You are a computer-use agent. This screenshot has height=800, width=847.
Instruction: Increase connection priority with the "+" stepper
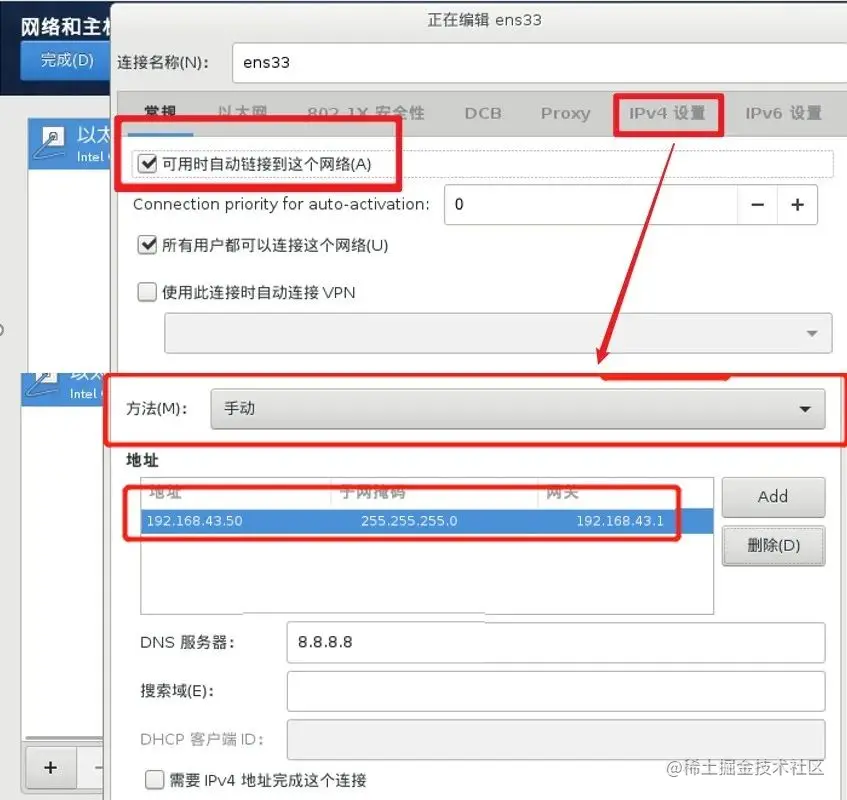(797, 204)
